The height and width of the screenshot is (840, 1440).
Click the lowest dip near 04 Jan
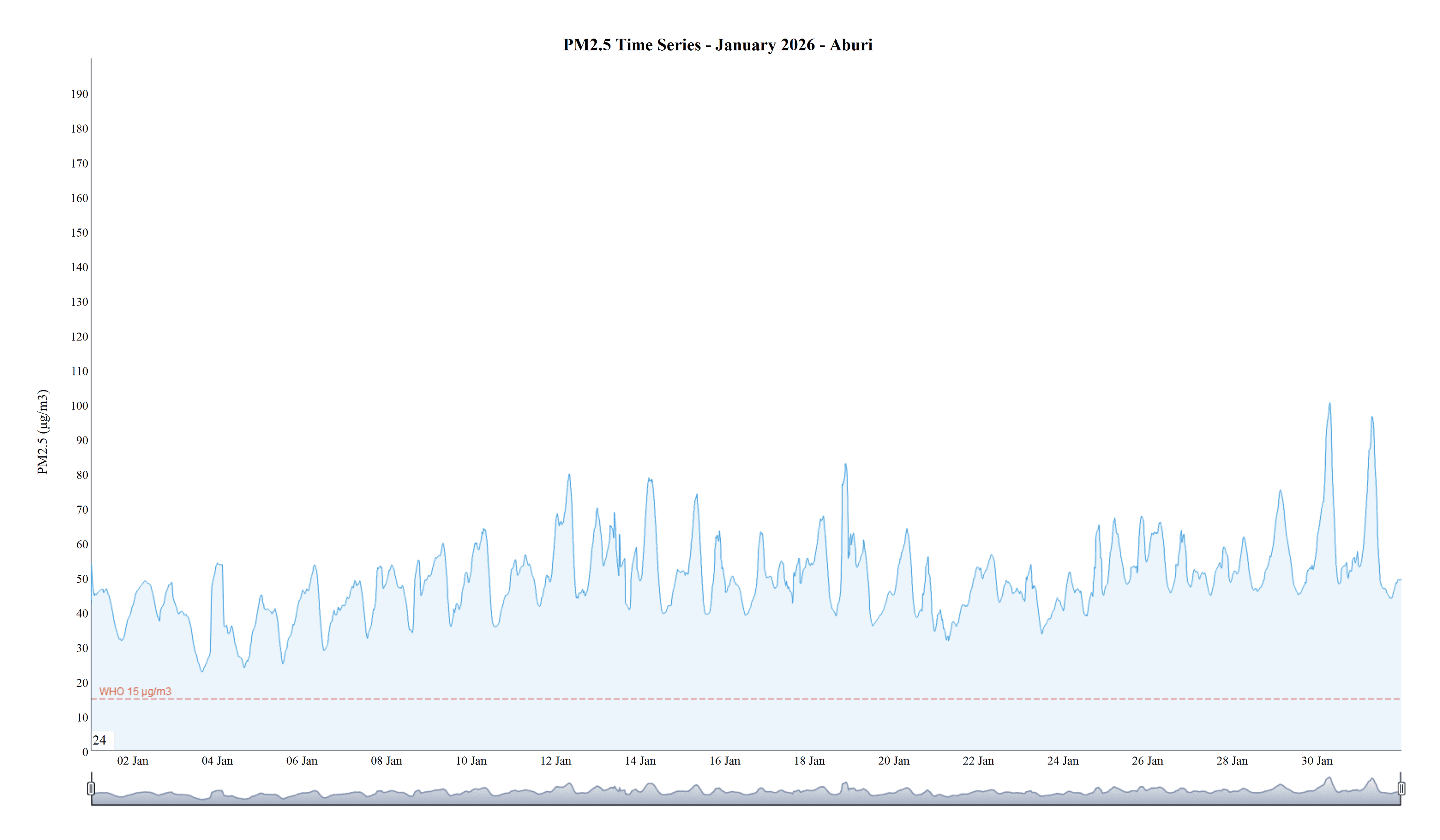click(202, 671)
